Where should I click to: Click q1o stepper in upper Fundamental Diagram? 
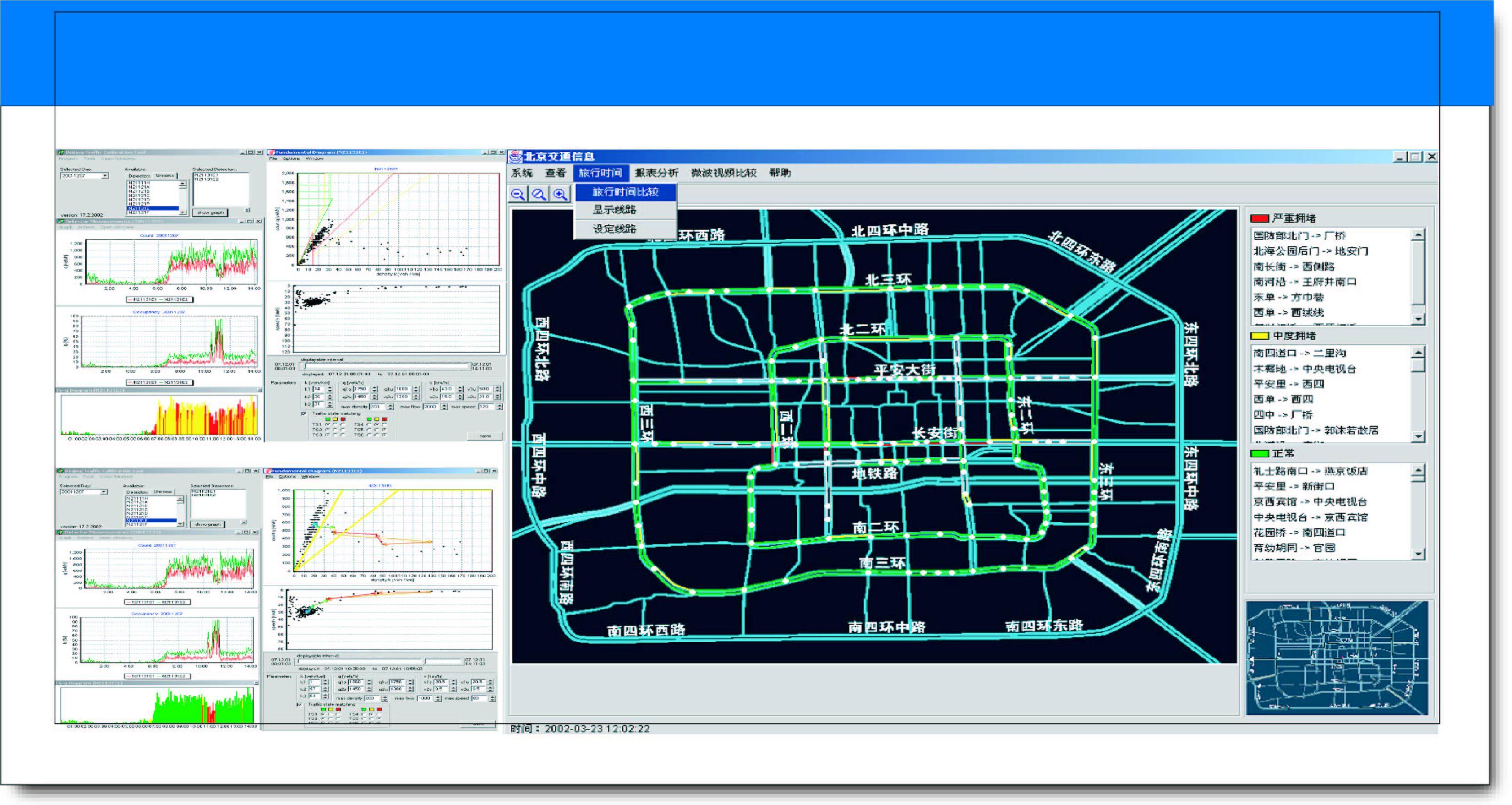375,389
